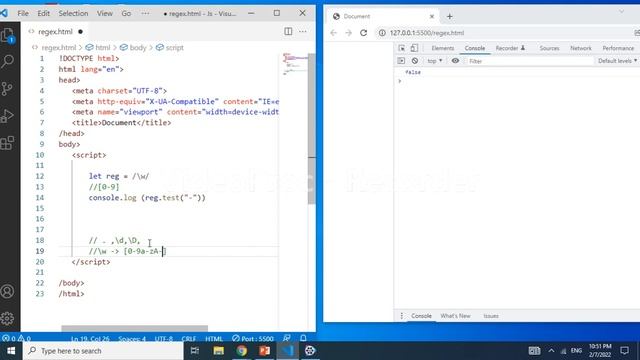Open a new Chrome tab
Viewport: 640px width, 360px height.
(449, 16)
